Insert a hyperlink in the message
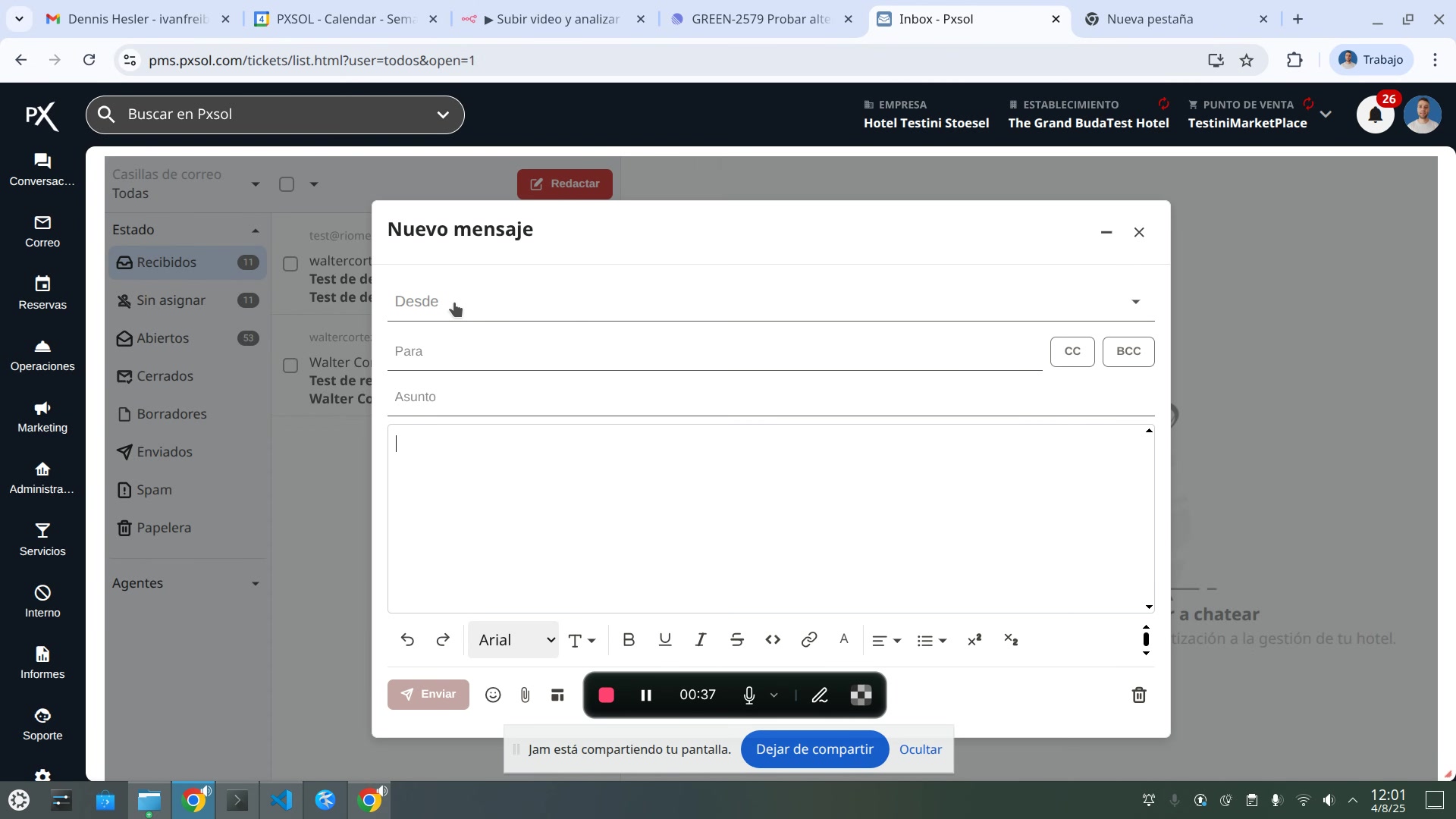 point(808,640)
